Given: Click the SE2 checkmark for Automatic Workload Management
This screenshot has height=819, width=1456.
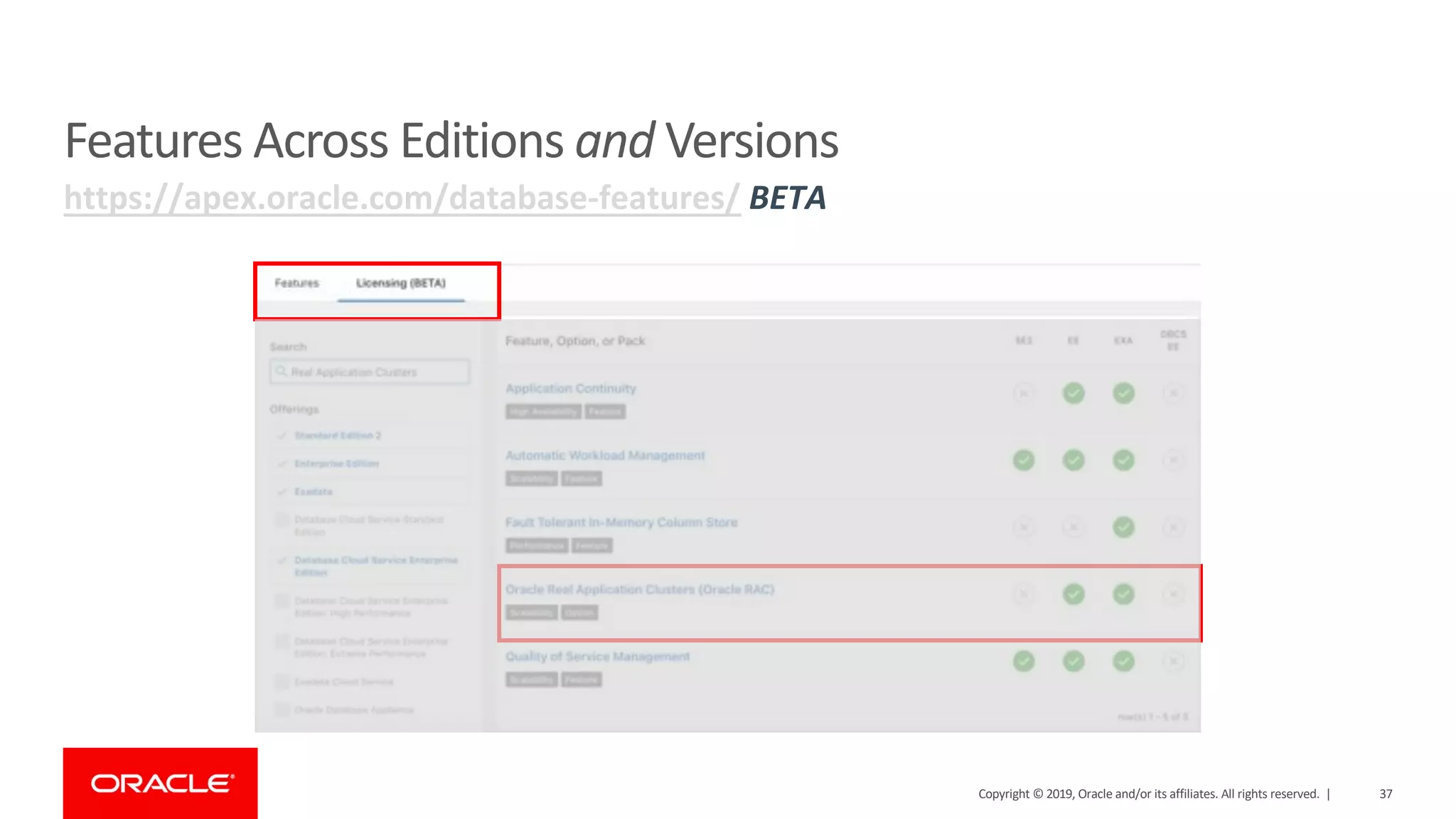Looking at the screenshot, I should 1024,460.
